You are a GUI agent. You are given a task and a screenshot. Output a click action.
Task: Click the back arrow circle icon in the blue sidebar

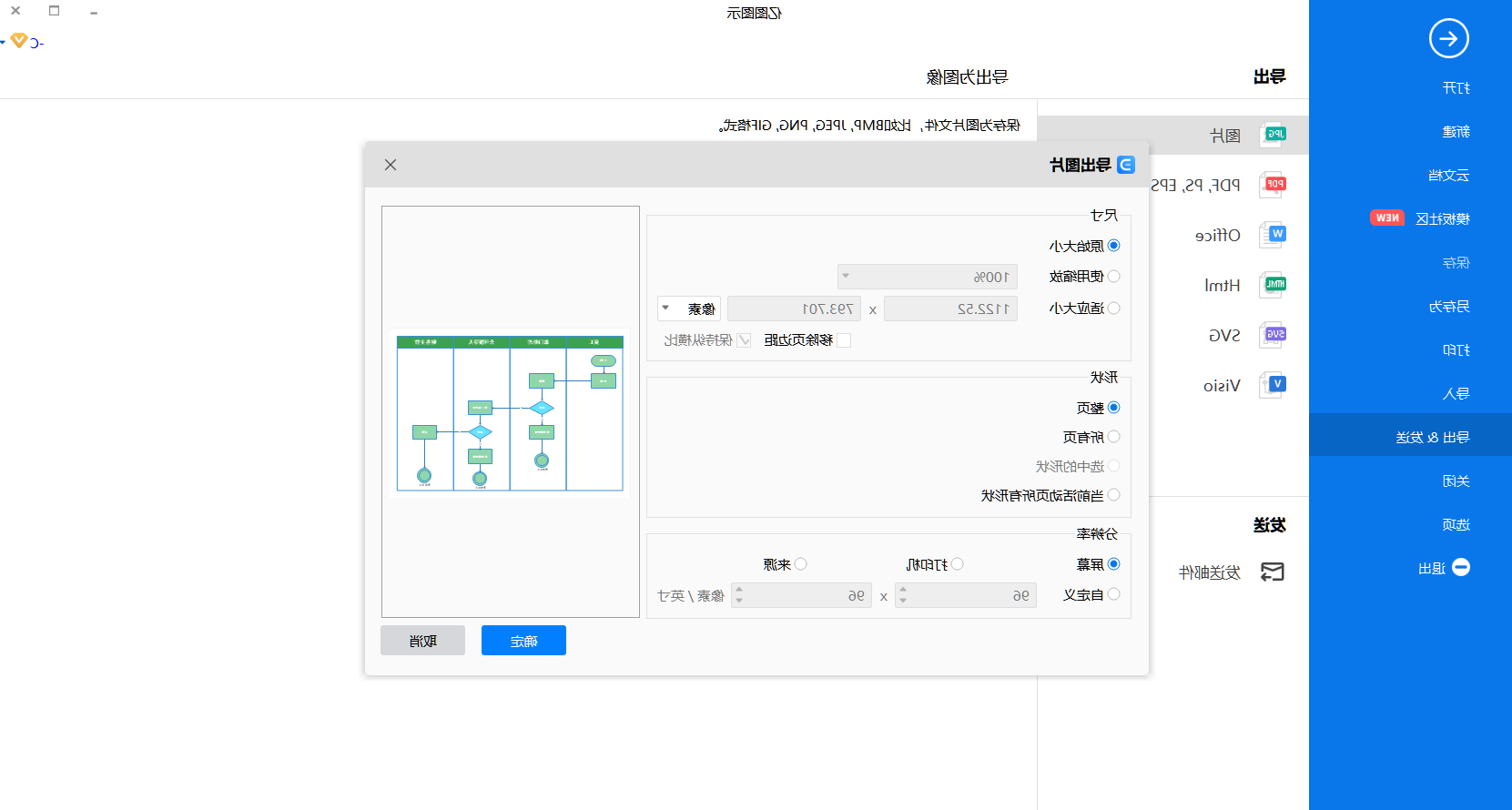[x=1448, y=38]
